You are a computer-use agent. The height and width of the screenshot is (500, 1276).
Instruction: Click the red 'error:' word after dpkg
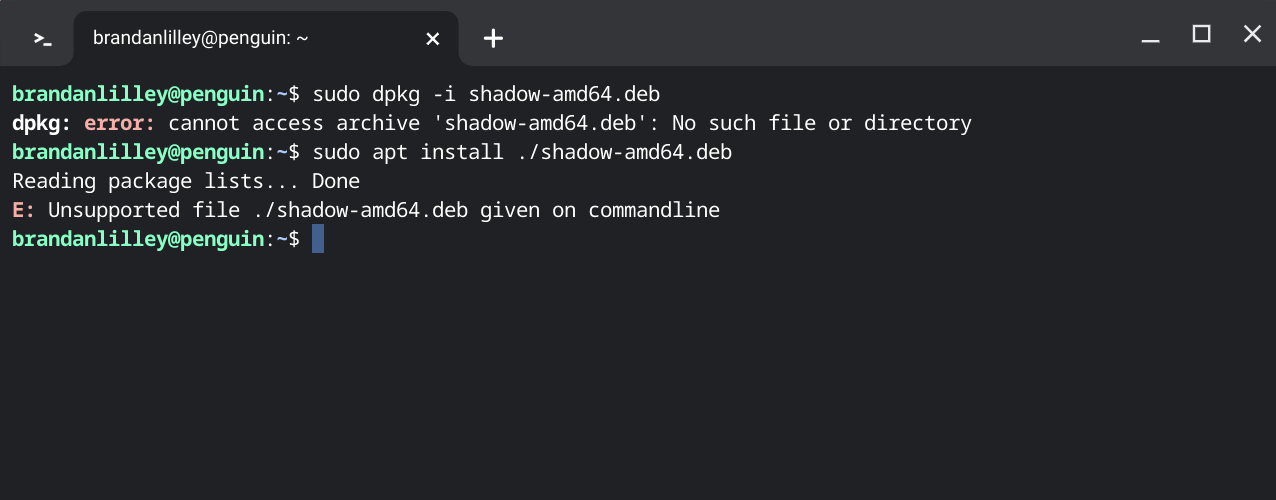pyautogui.click(x=120, y=123)
